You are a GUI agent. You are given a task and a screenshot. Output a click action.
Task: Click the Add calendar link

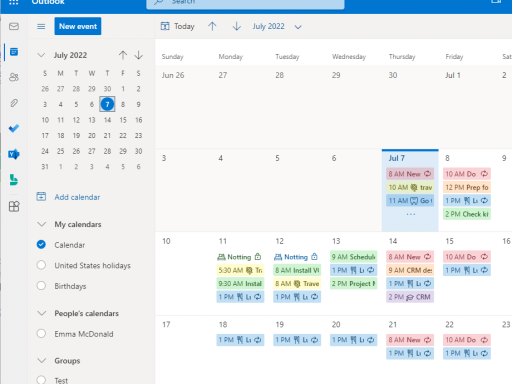click(77, 197)
